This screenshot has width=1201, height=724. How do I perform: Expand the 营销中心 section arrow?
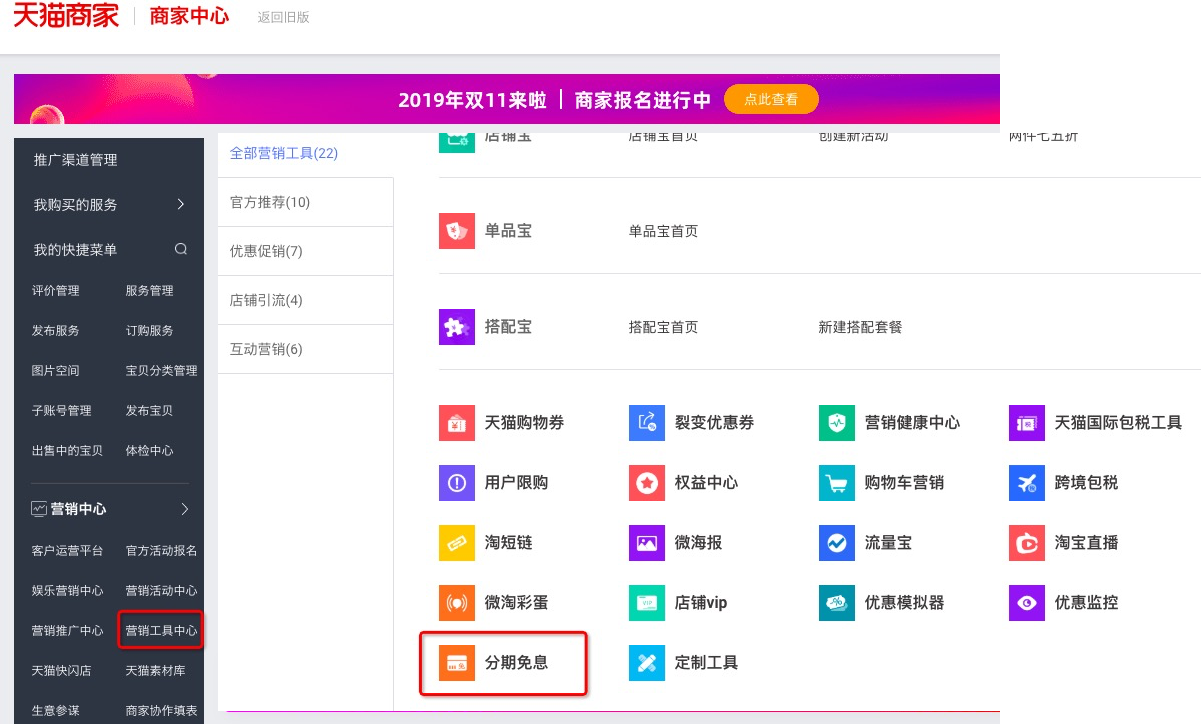(184, 509)
